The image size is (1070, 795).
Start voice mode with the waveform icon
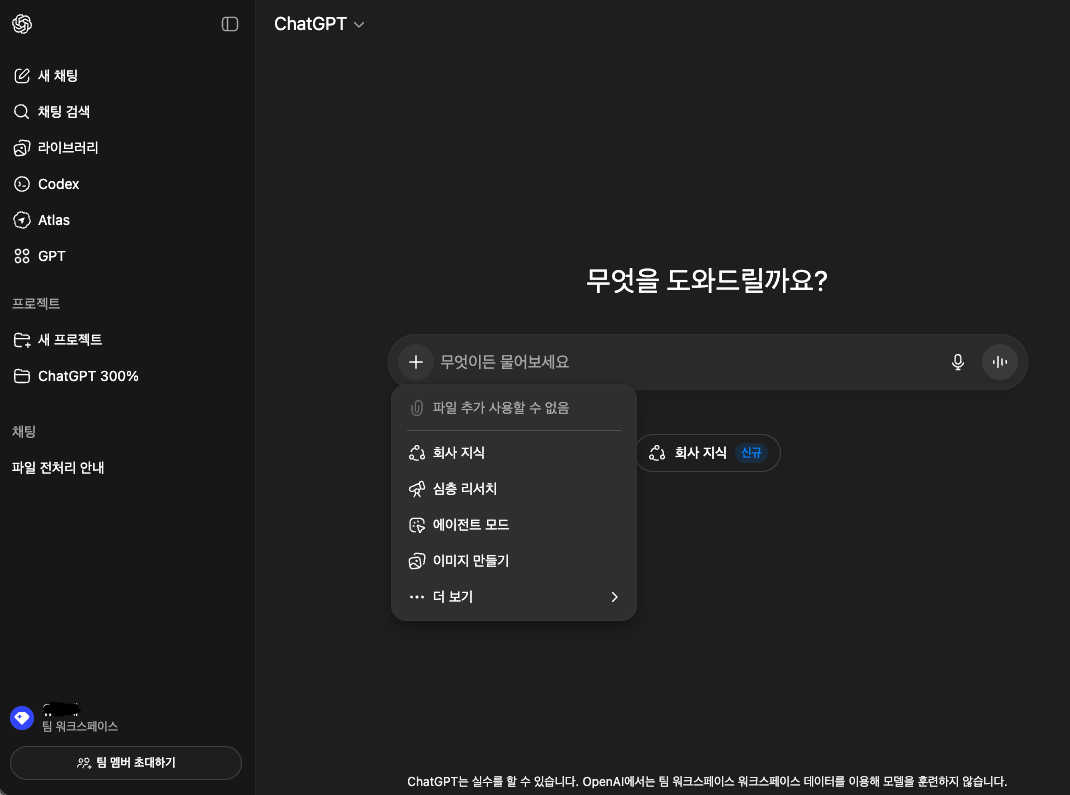(1000, 362)
